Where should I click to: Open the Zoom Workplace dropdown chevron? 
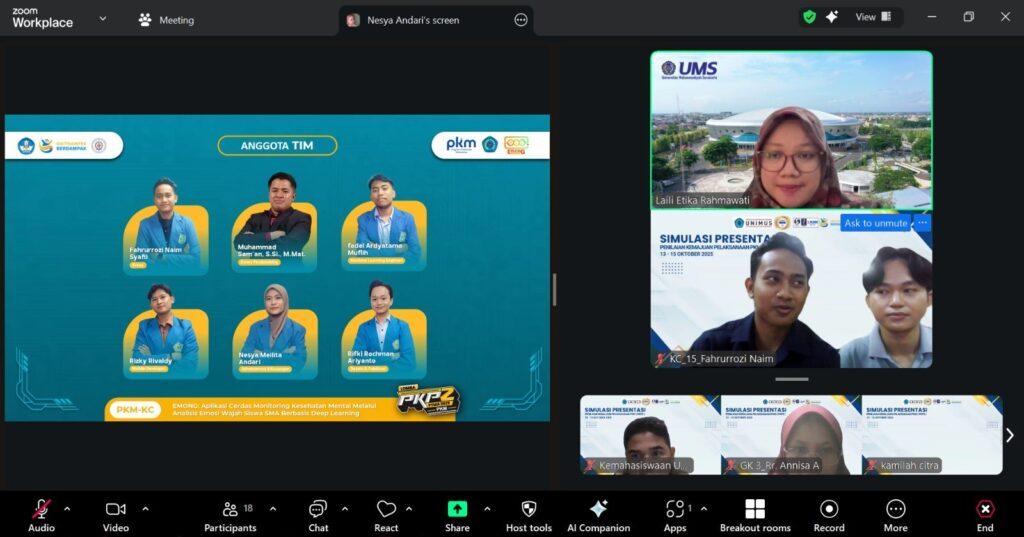pyautogui.click(x=102, y=18)
